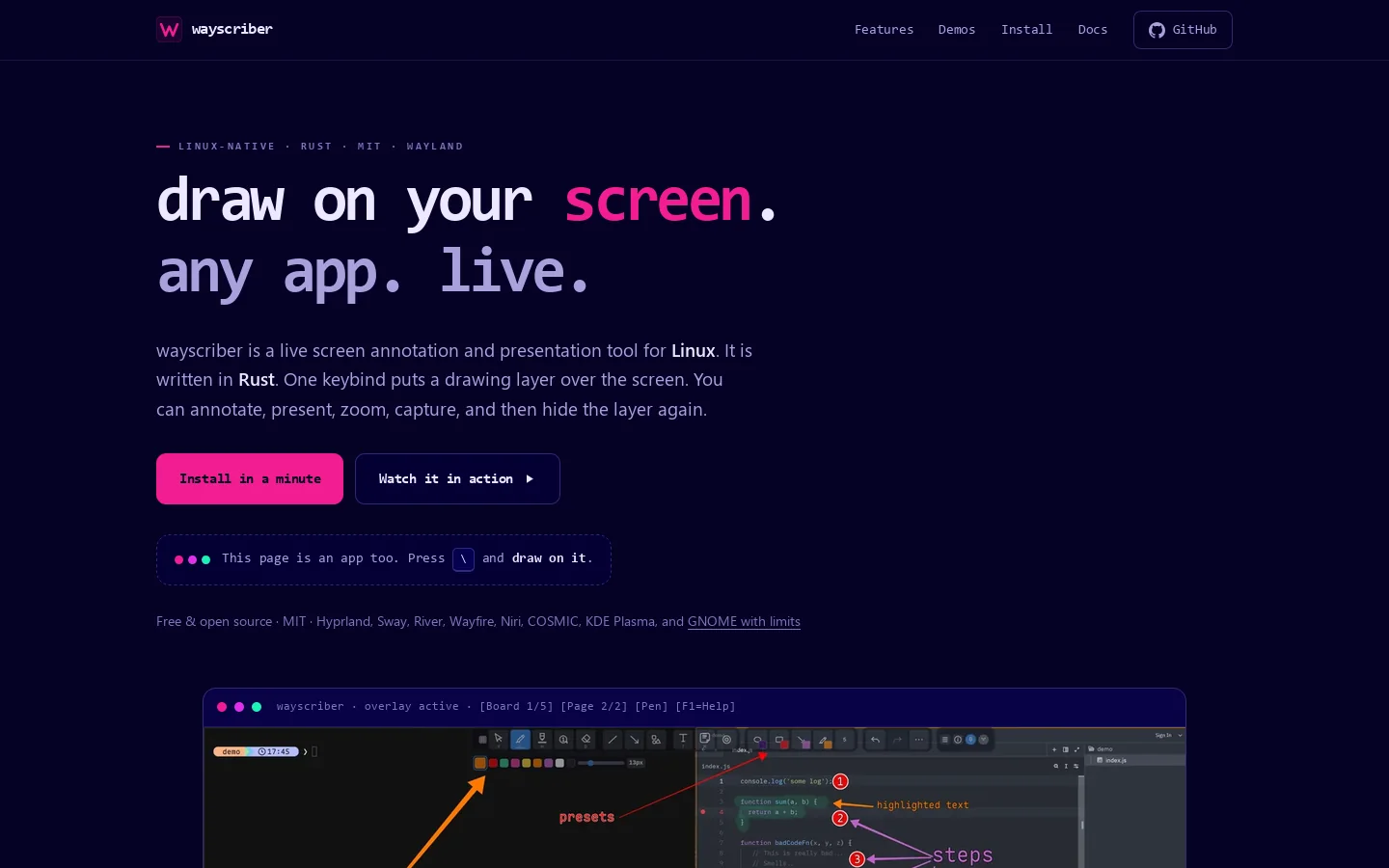Pick the orange selected color swatch

(480, 763)
